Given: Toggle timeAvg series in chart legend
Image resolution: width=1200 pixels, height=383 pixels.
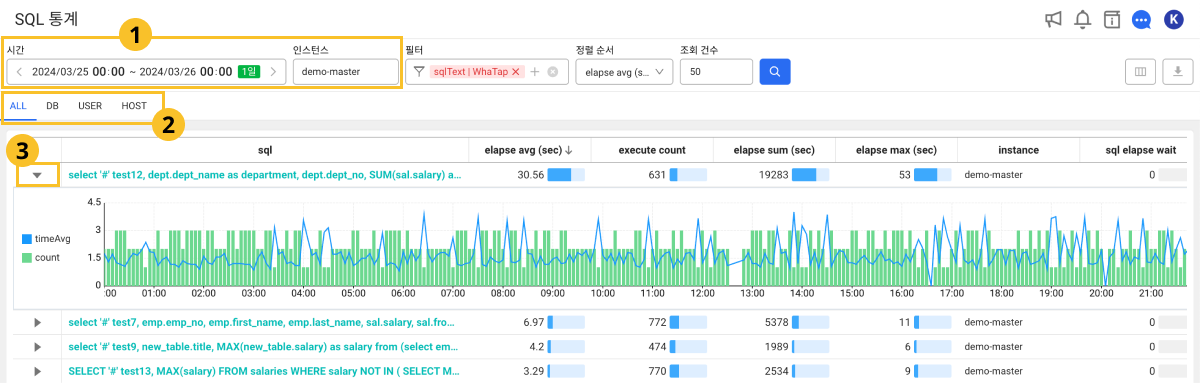Looking at the screenshot, I should tap(46, 239).
